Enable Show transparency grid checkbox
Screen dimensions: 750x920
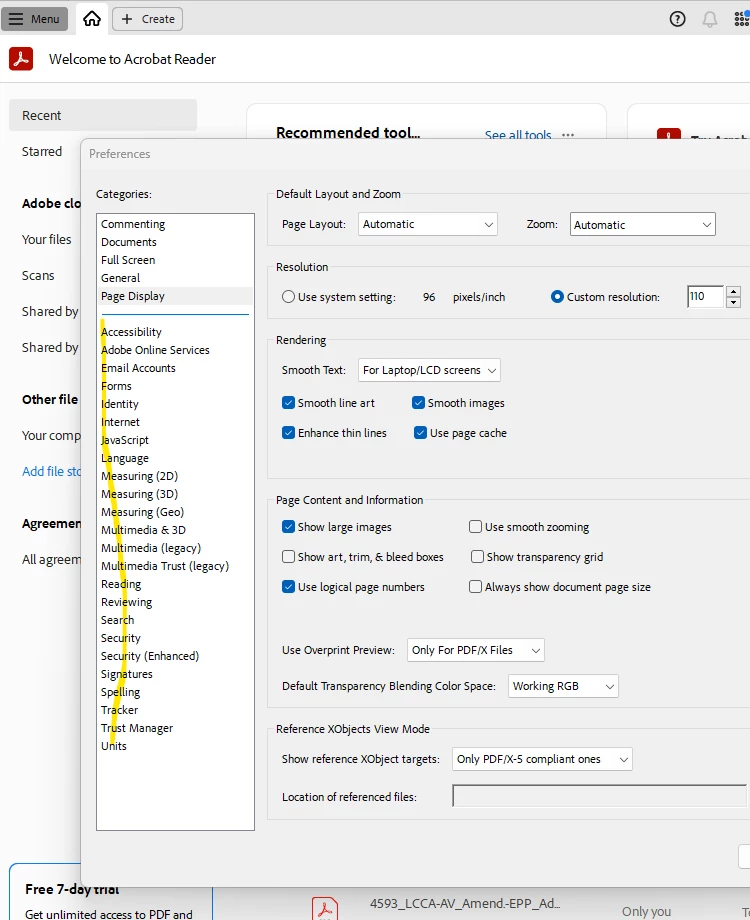tap(477, 557)
